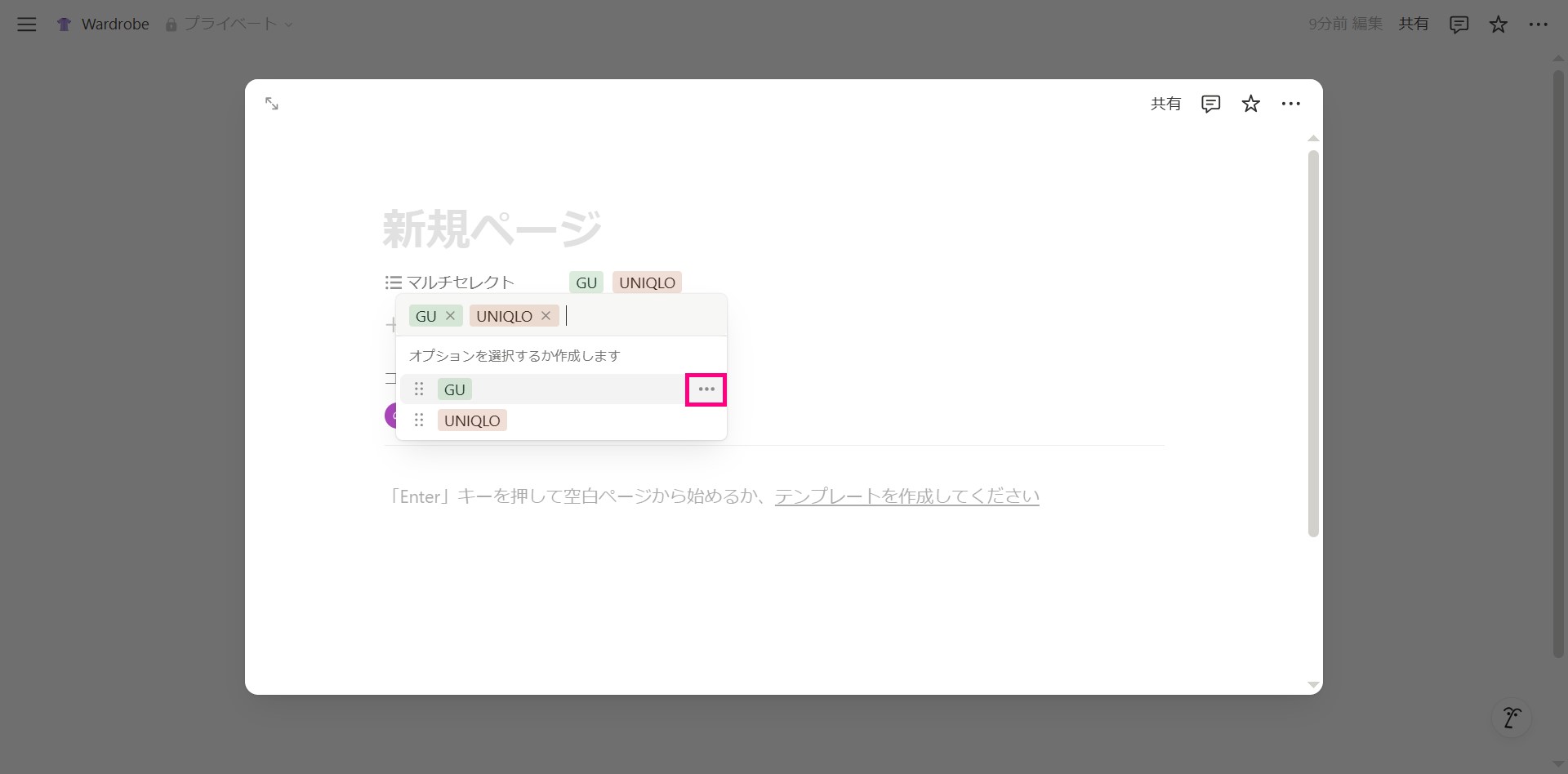The height and width of the screenshot is (774, 1568).
Task: Click the modal scrollbar down arrow
Action: pyautogui.click(x=1313, y=684)
